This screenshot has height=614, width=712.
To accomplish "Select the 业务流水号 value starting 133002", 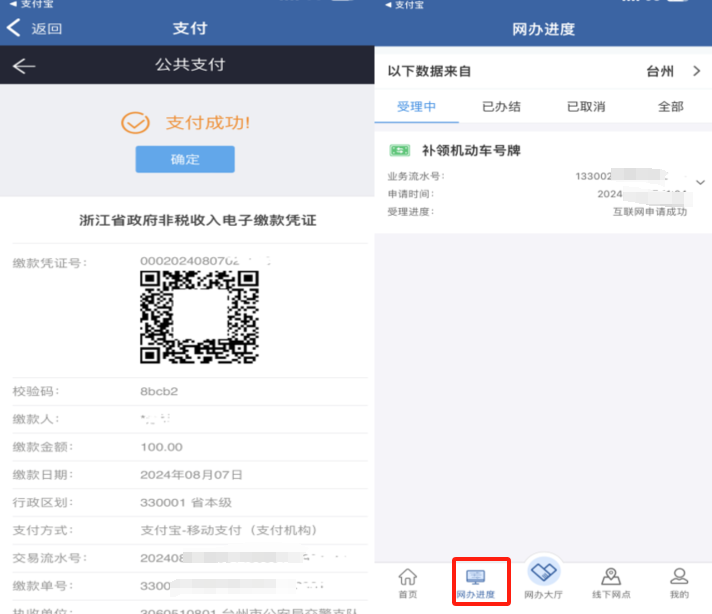I will [x=621, y=176].
